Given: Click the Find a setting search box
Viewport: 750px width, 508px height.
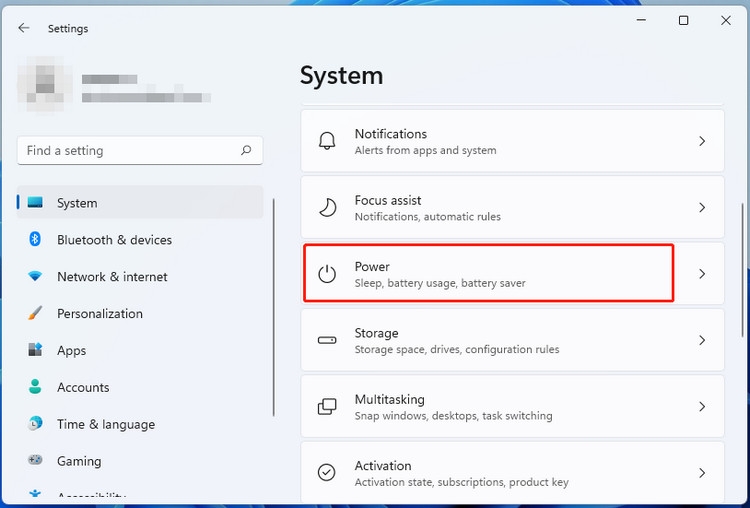Looking at the screenshot, I should coord(140,150).
